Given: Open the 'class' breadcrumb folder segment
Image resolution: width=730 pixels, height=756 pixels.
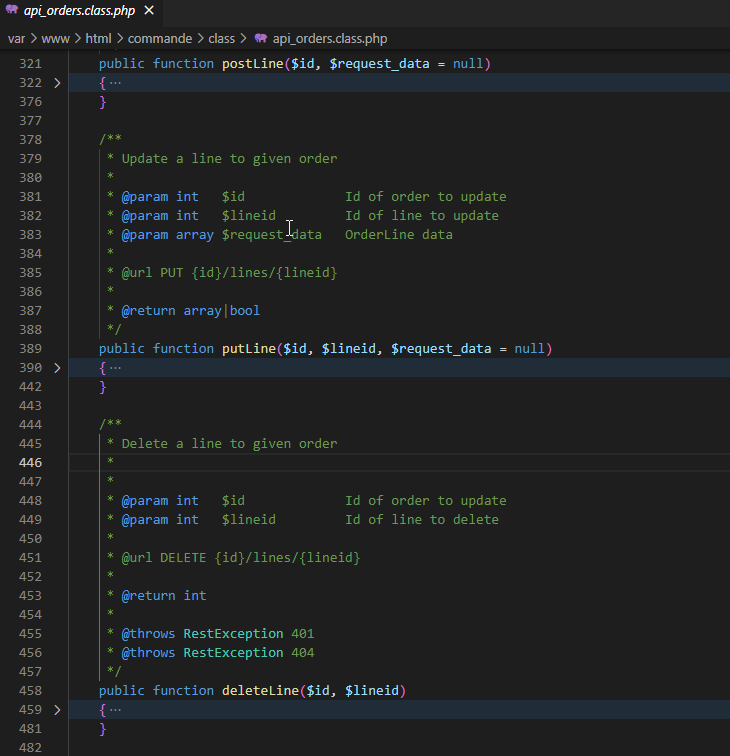Looking at the screenshot, I should 221,39.
